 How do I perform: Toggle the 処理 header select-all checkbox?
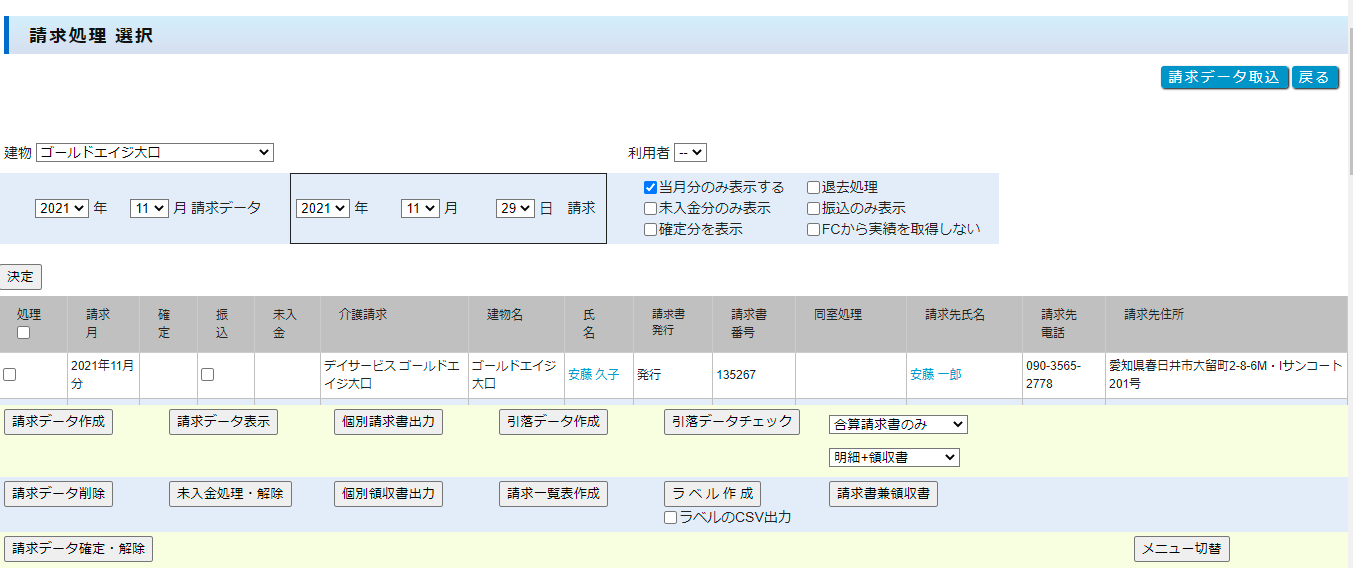[22, 333]
